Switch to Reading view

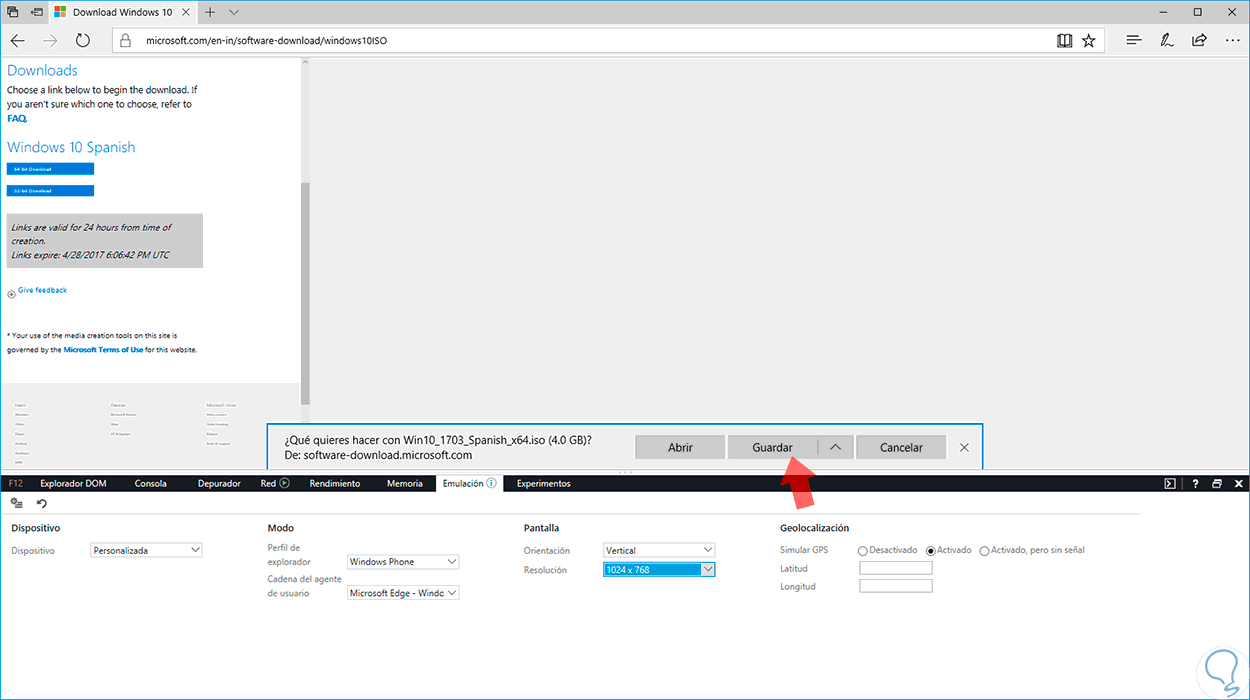1065,41
